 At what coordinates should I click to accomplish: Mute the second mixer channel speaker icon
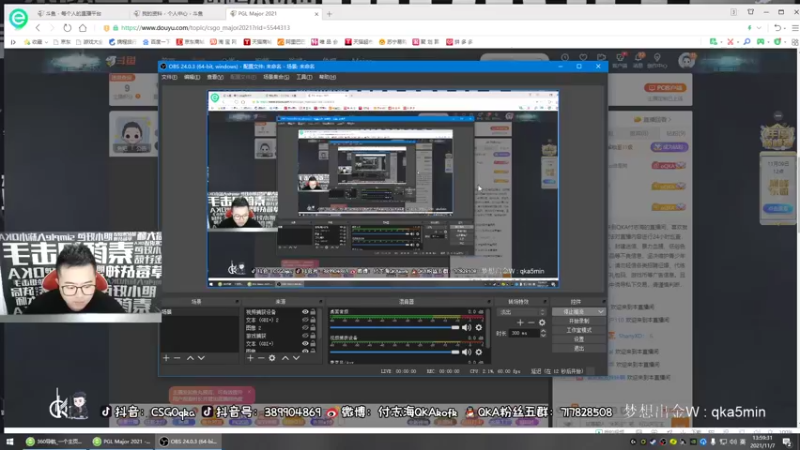(x=466, y=352)
